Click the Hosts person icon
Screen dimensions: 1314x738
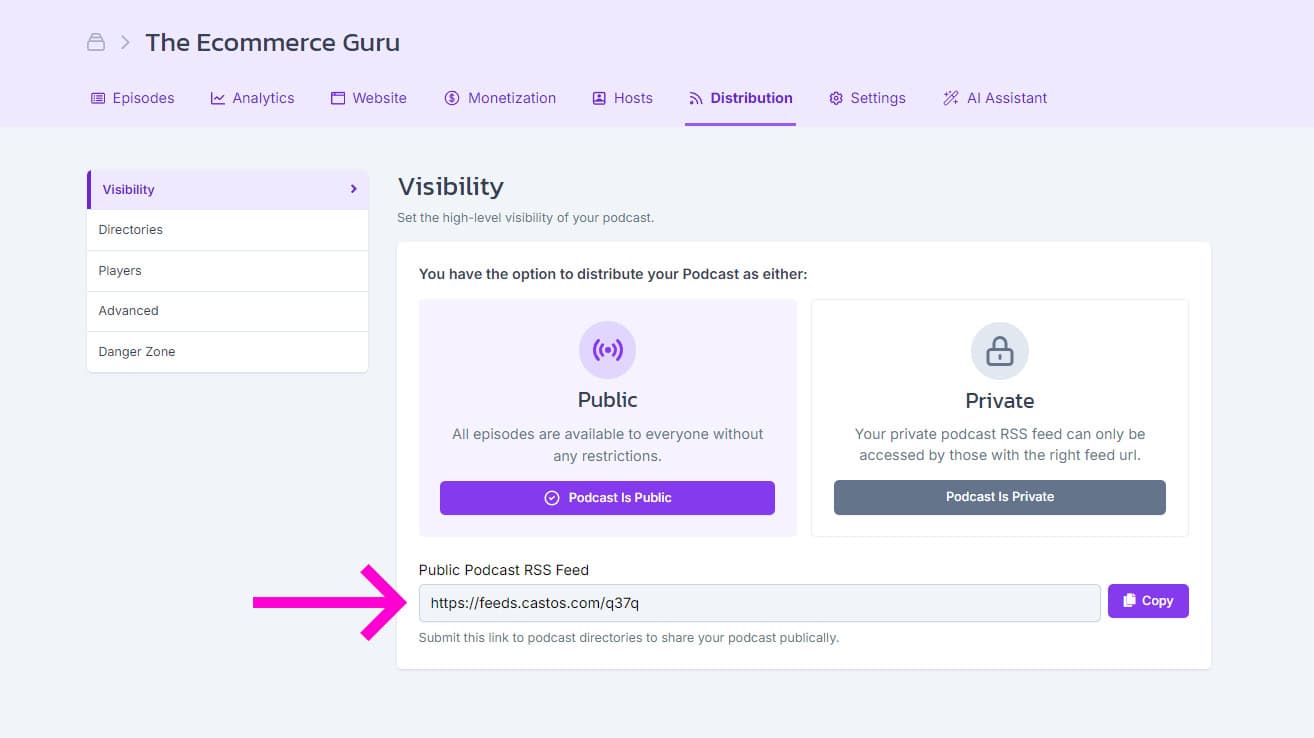(599, 98)
